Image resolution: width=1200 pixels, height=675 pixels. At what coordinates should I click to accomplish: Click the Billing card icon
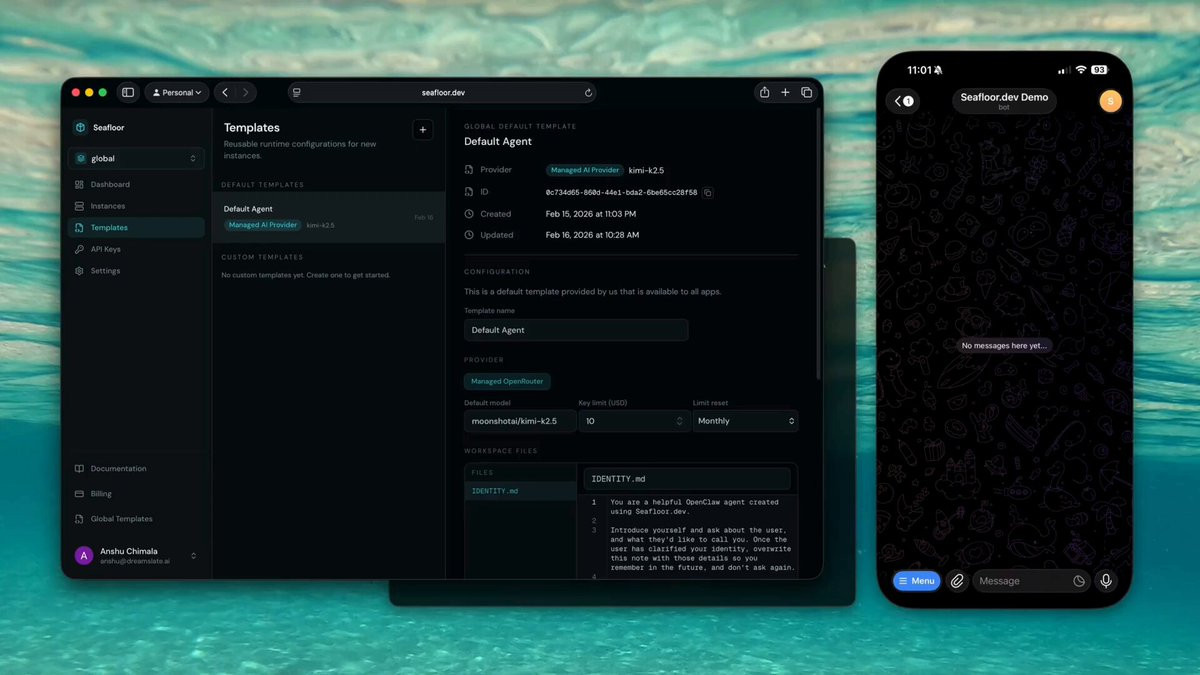[x=80, y=494]
